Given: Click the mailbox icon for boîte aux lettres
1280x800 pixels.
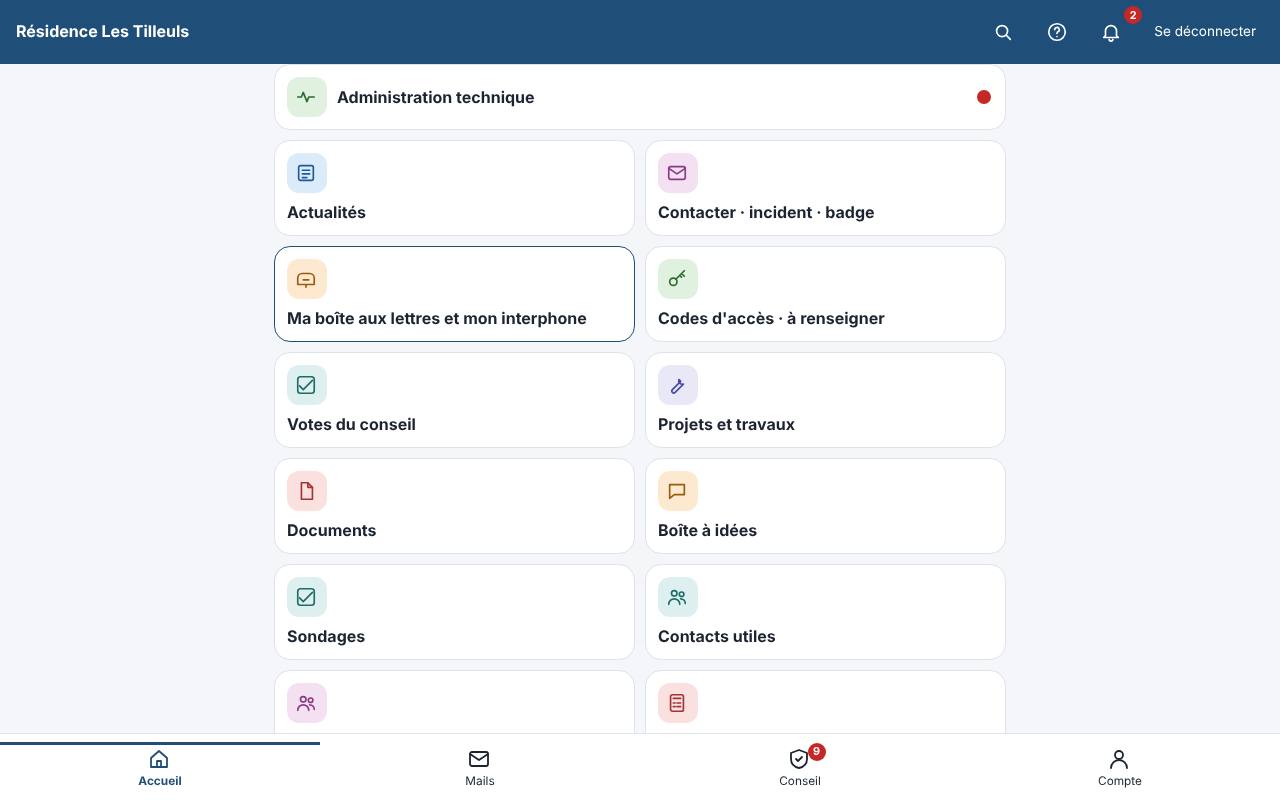Looking at the screenshot, I should point(307,279).
